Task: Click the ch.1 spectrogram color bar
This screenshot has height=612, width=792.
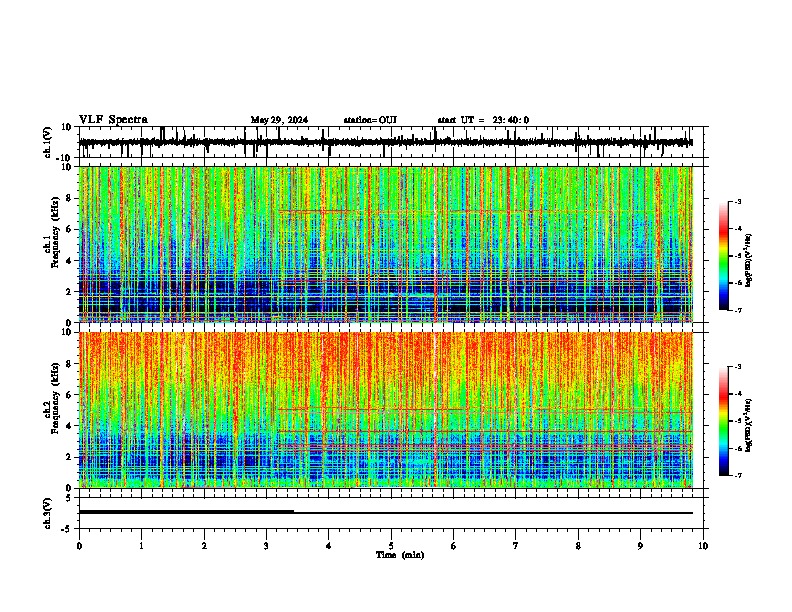Action: pyautogui.click(x=724, y=256)
